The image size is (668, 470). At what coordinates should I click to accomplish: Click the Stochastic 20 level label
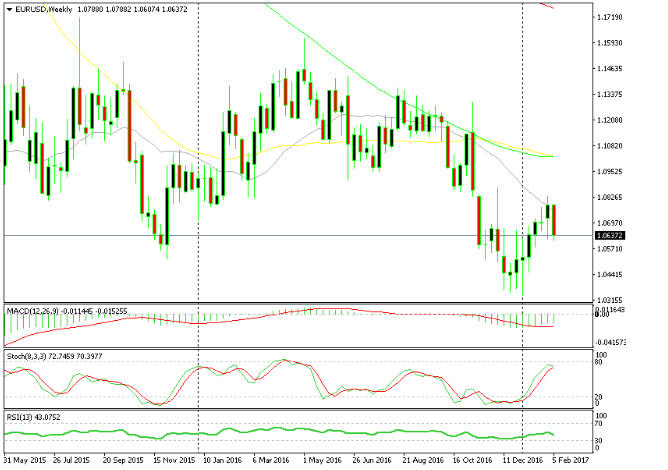coord(599,397)
